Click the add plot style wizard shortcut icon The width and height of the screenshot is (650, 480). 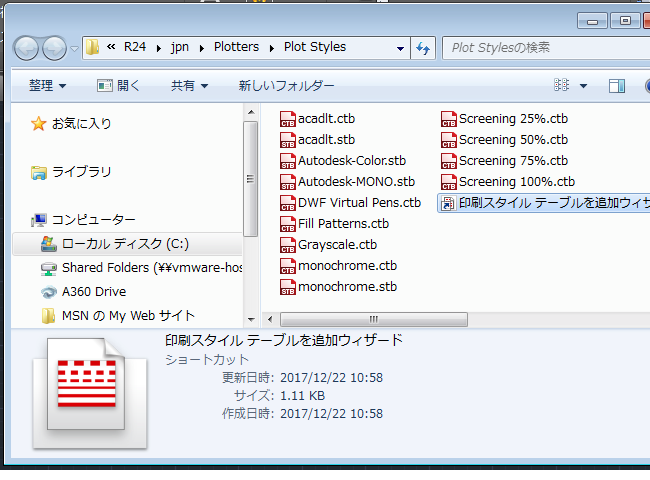[448, 204]
